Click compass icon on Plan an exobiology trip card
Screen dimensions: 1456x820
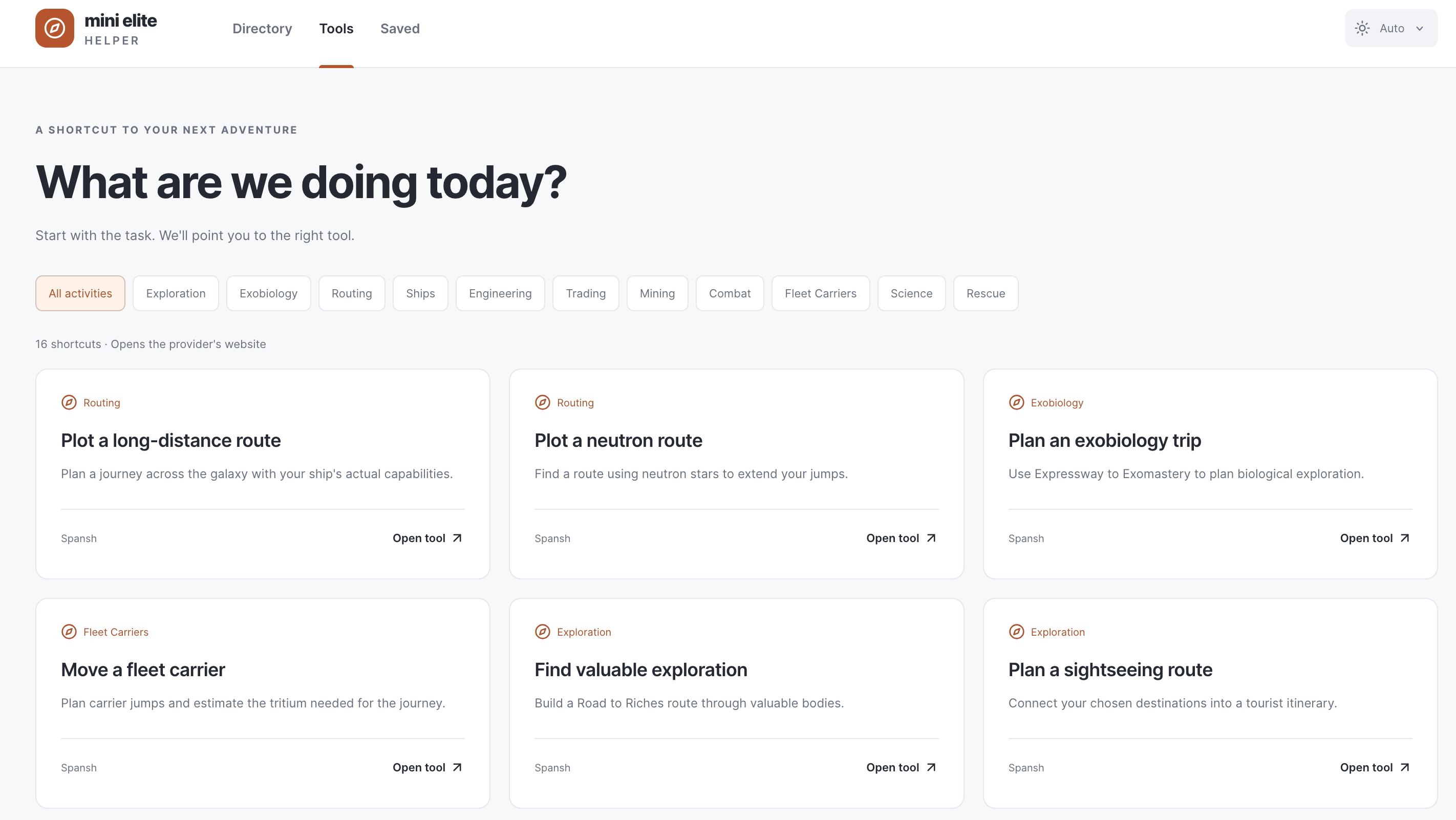coord(1016,402)
